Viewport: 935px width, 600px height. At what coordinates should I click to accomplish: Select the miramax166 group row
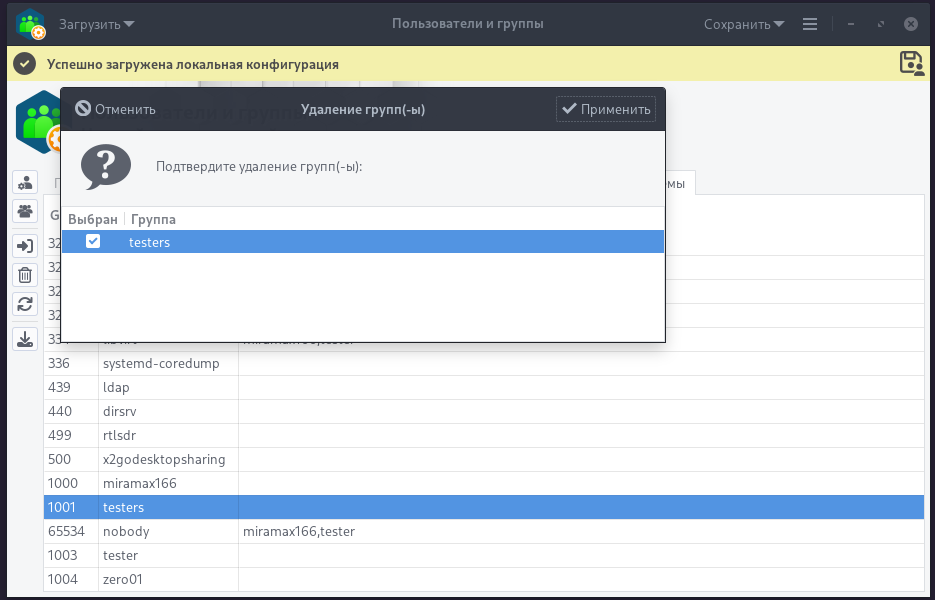(139, 483)
